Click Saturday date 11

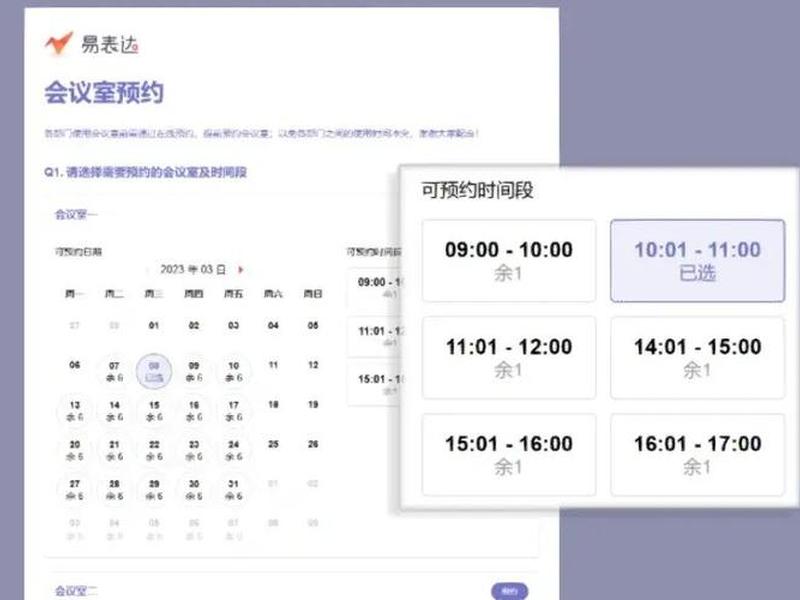tap(273, 365)
